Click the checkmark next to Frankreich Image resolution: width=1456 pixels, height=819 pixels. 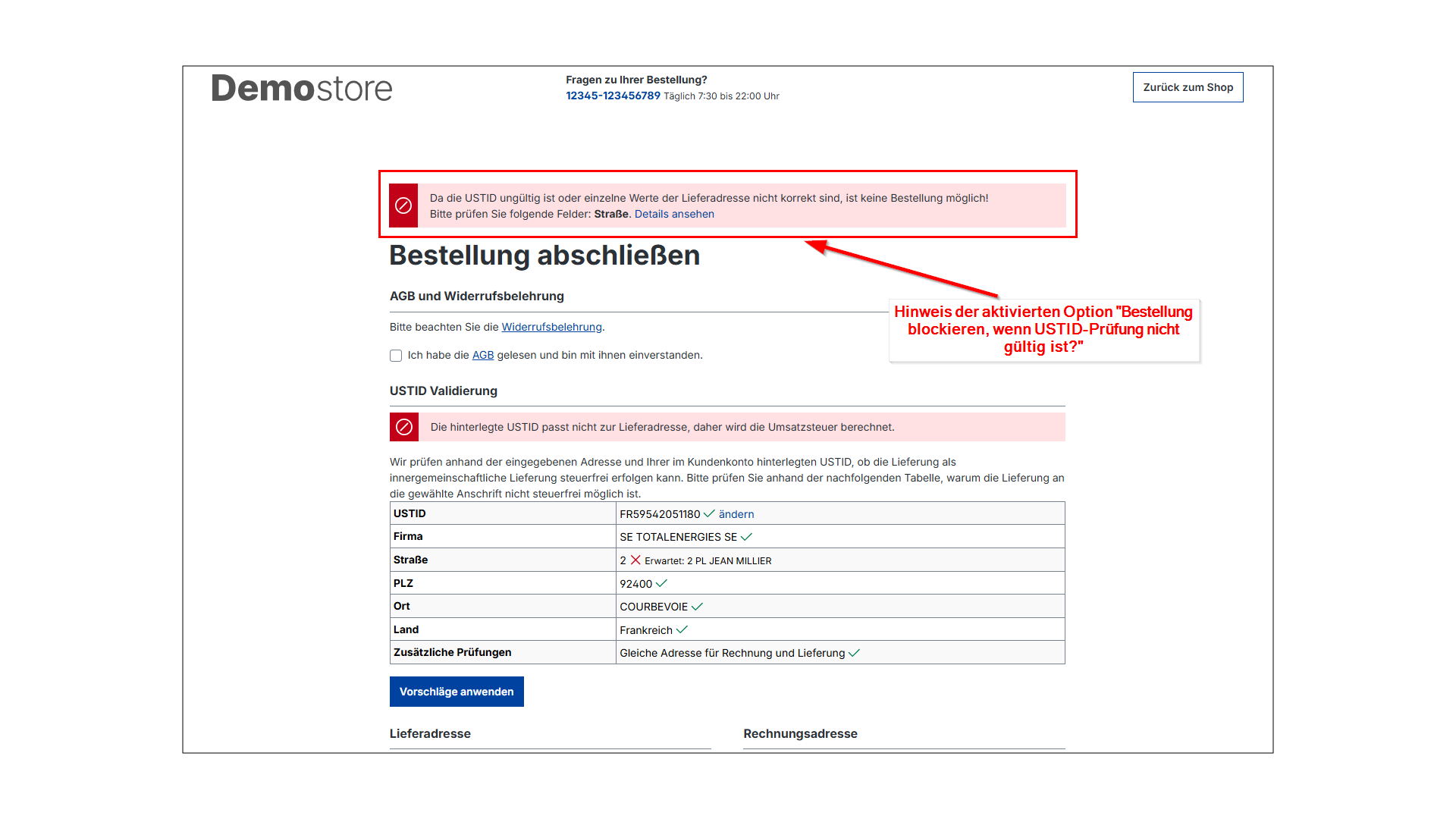click(682, 629)
